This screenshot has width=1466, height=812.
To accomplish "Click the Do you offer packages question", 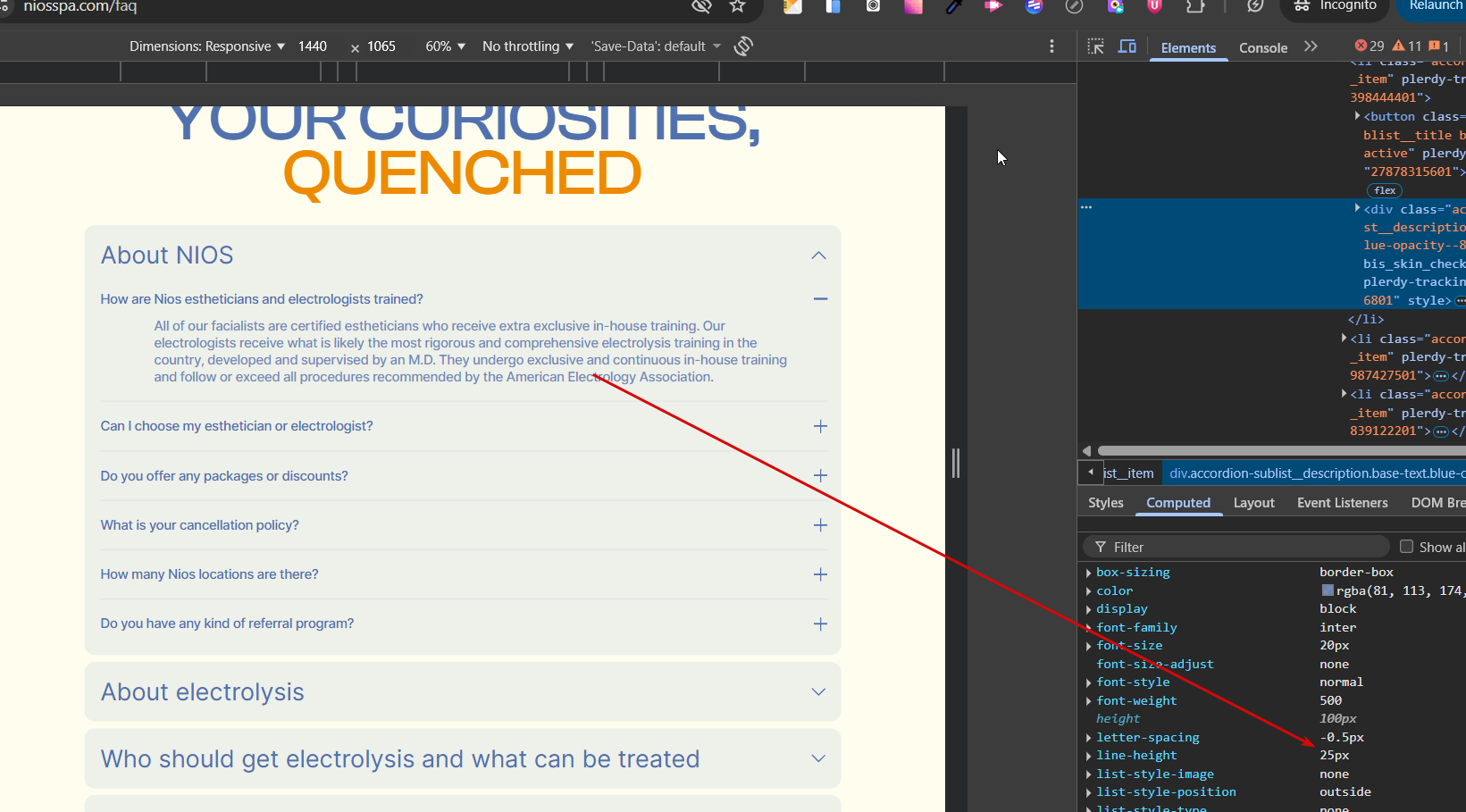I will 224,476.
